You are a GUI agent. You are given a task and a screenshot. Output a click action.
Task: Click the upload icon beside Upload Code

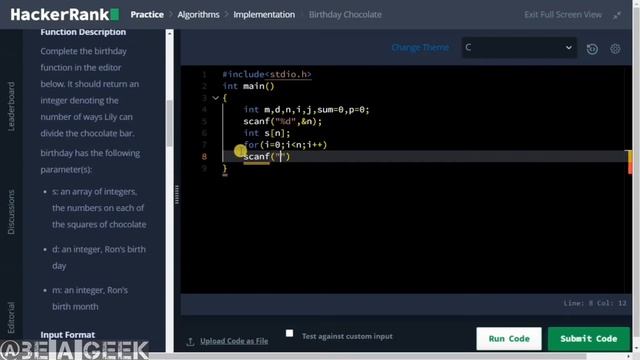pyautogui.click(x=190, y=341)
